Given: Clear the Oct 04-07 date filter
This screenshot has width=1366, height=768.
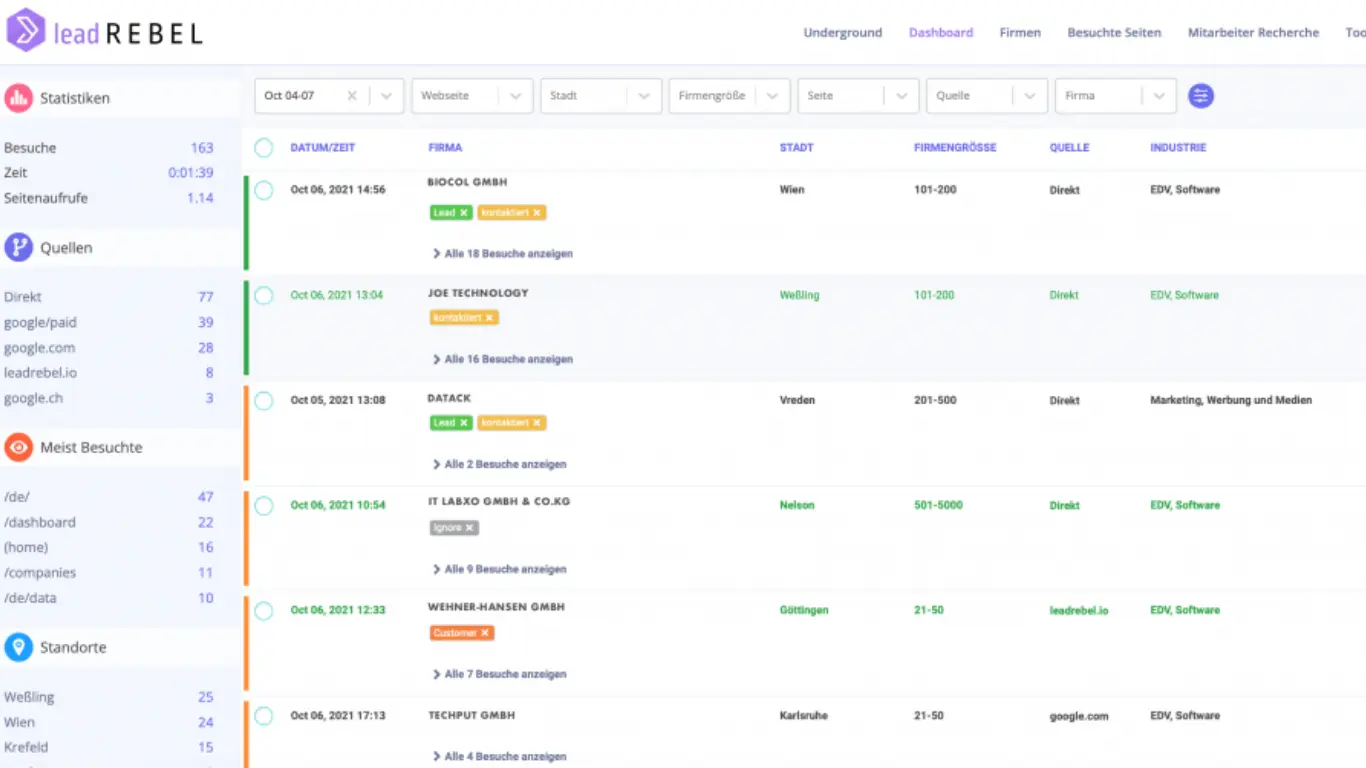Looking at the screenshot, I should coord(352,96).
